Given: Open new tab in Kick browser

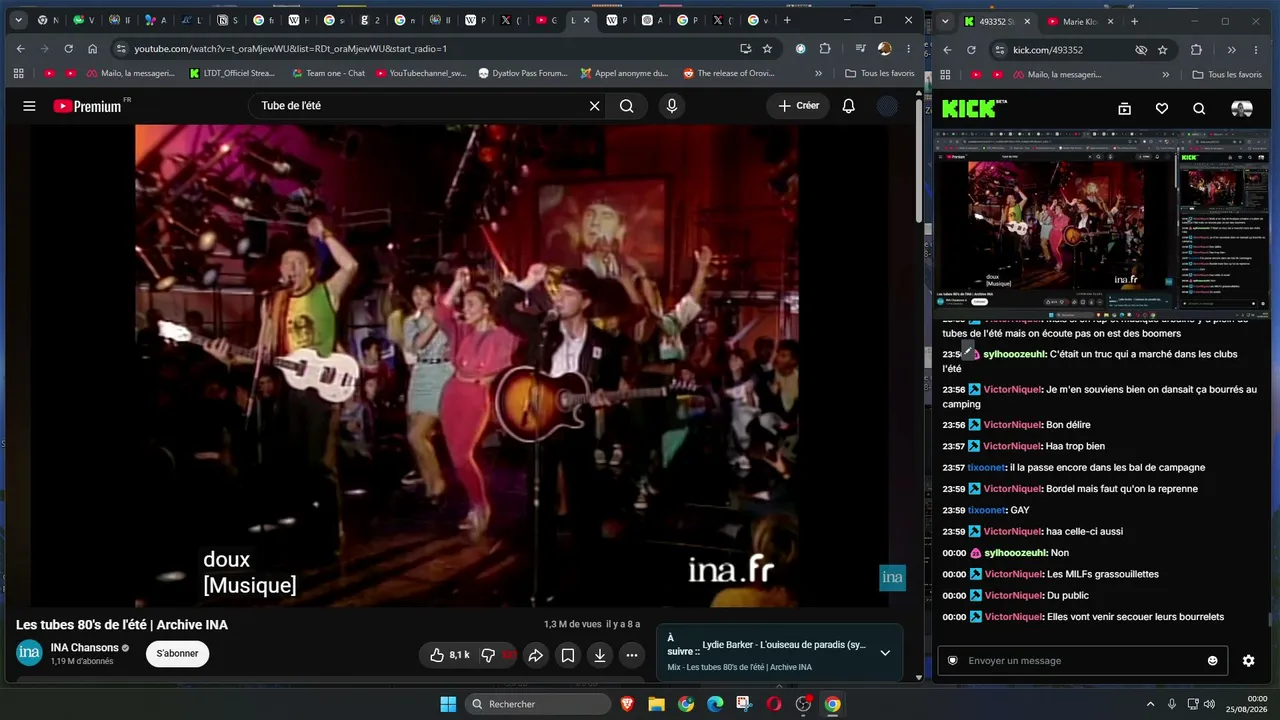Looking at the screenshot, I should point(1133,21).
